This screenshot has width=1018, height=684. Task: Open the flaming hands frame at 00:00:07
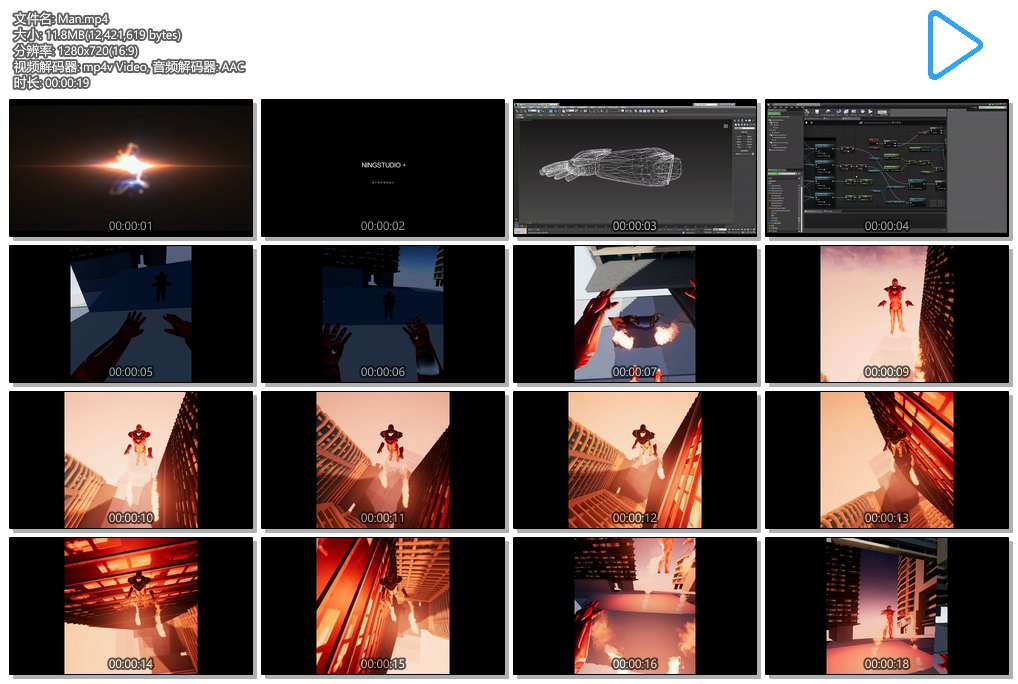pyautogui.click(x=635, y=314)
